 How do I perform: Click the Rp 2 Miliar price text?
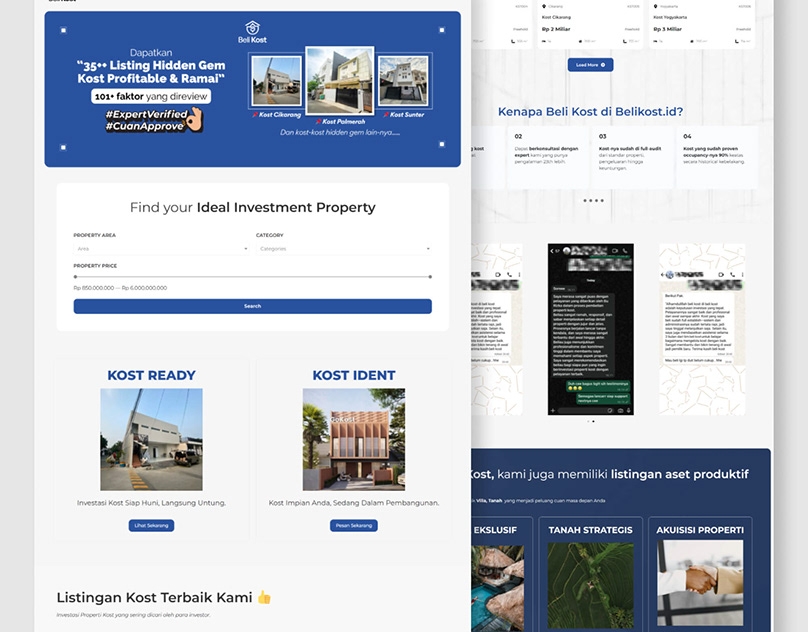tap(556, 29)
